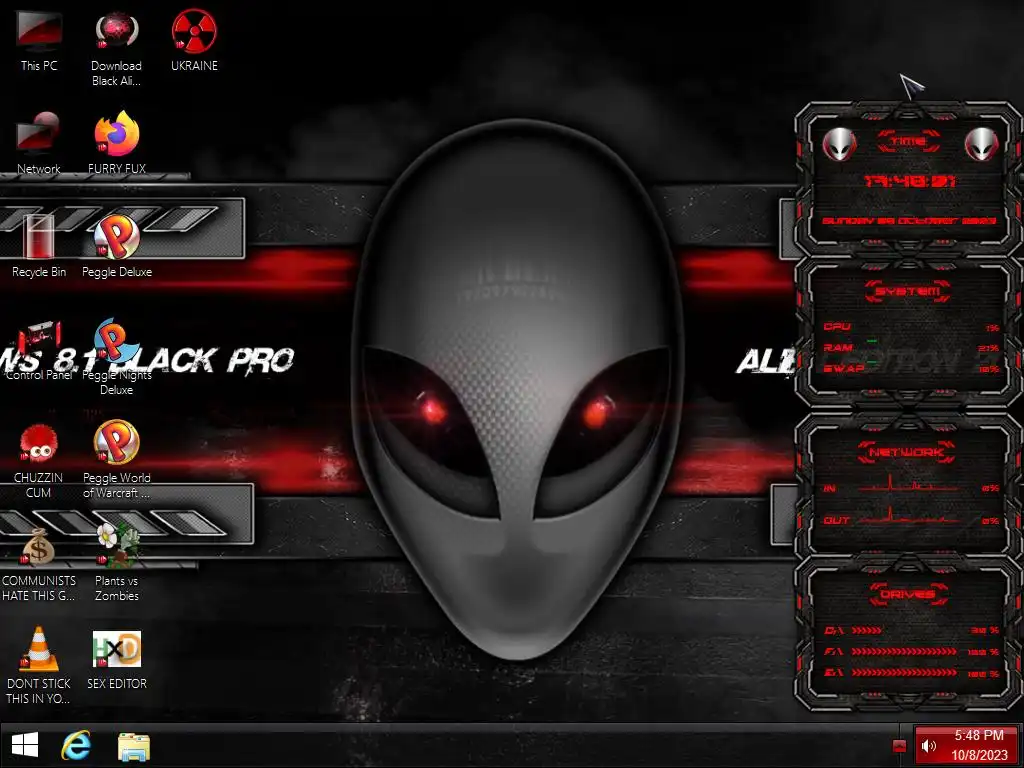Launch Internet Explorer from the taskbar

click(x=76, y=745)
